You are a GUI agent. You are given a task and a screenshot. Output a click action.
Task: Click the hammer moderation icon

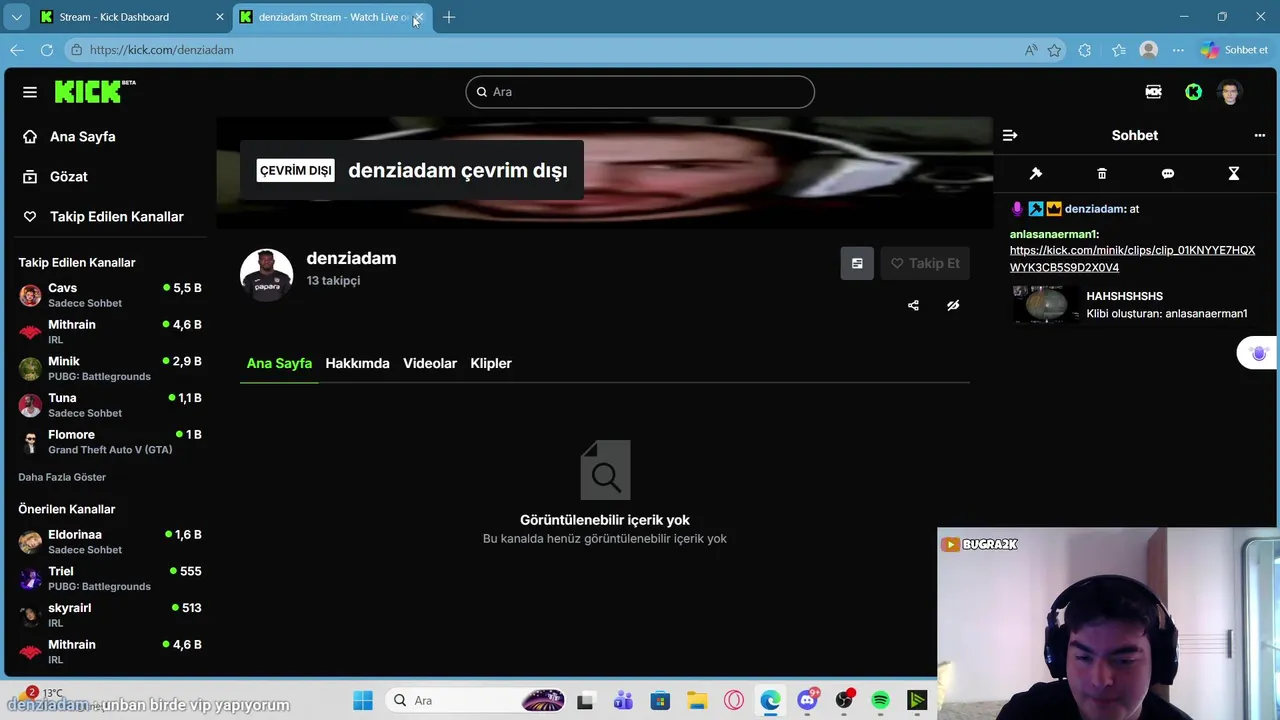coord(1036,173)
